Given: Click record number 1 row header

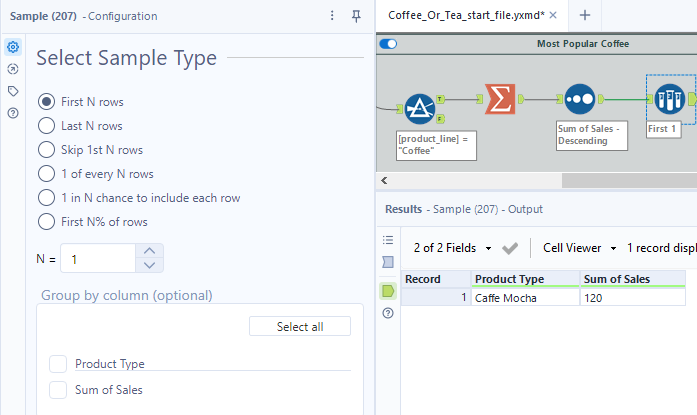Looking at the screenshot, I should 436,298.
